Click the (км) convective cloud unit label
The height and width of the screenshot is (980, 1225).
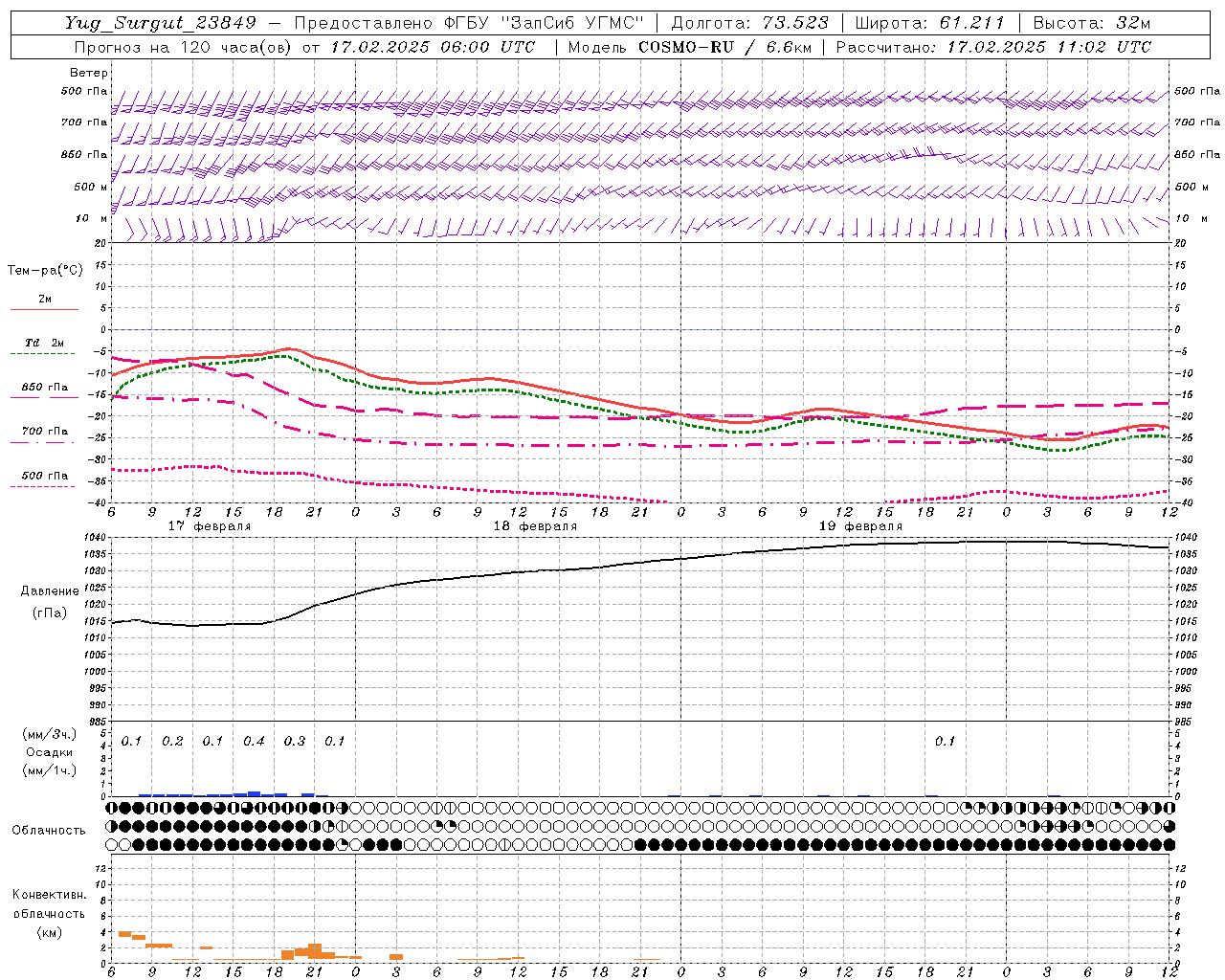click(x=49, y=932)
